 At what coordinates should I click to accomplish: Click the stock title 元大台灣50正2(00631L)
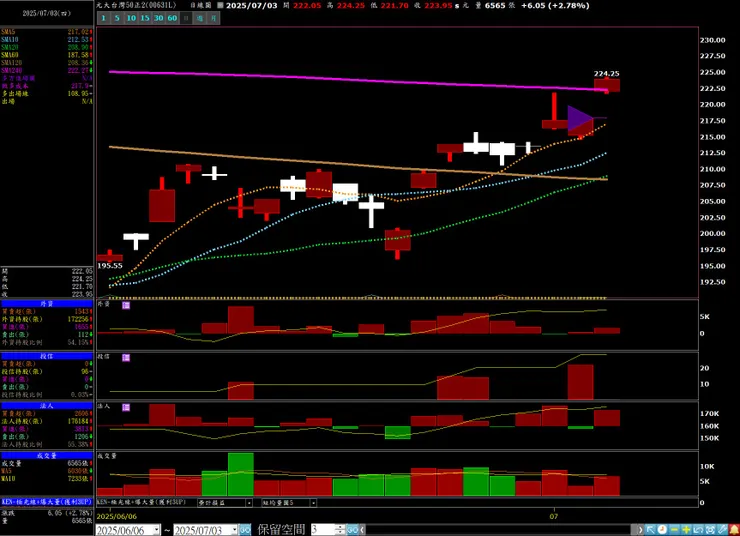tap(136, 5)
